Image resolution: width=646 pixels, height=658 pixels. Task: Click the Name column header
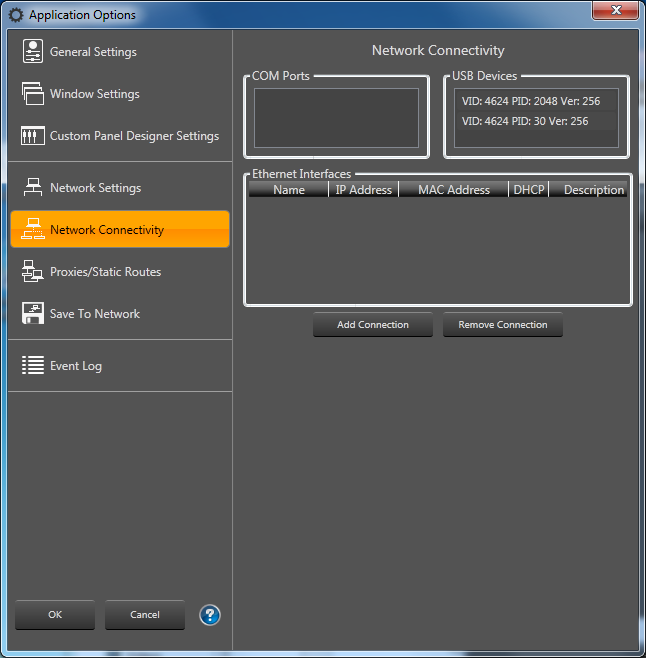(x=288, y=190)
